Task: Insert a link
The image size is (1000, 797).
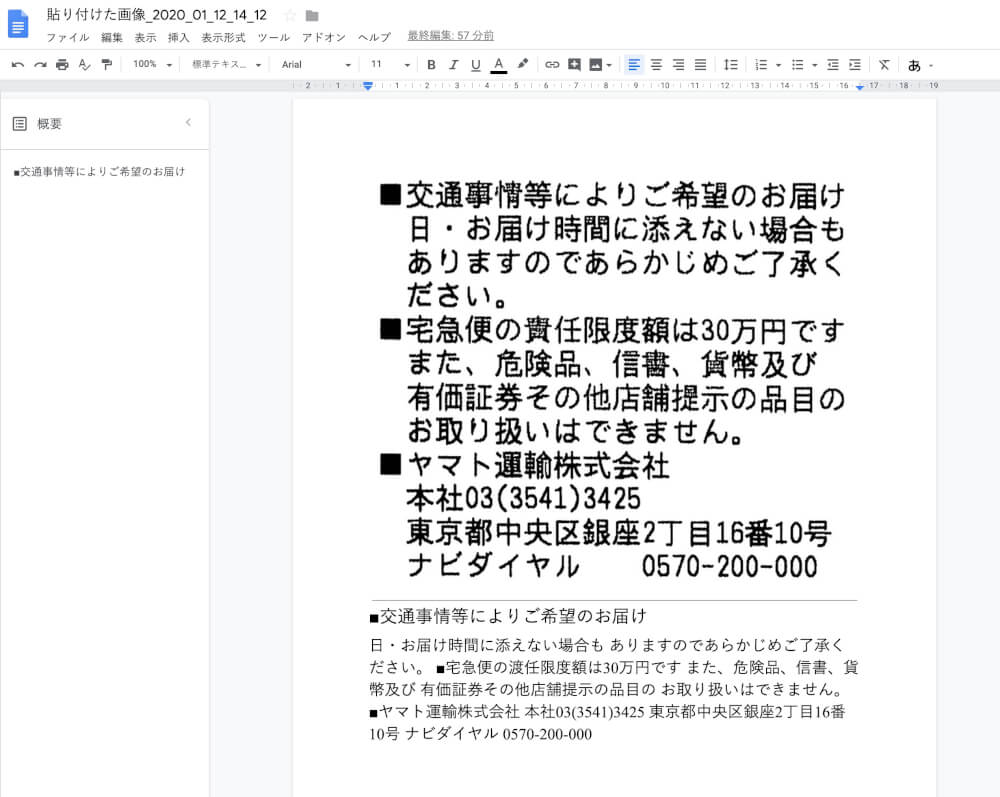Action: click(552, 64)
